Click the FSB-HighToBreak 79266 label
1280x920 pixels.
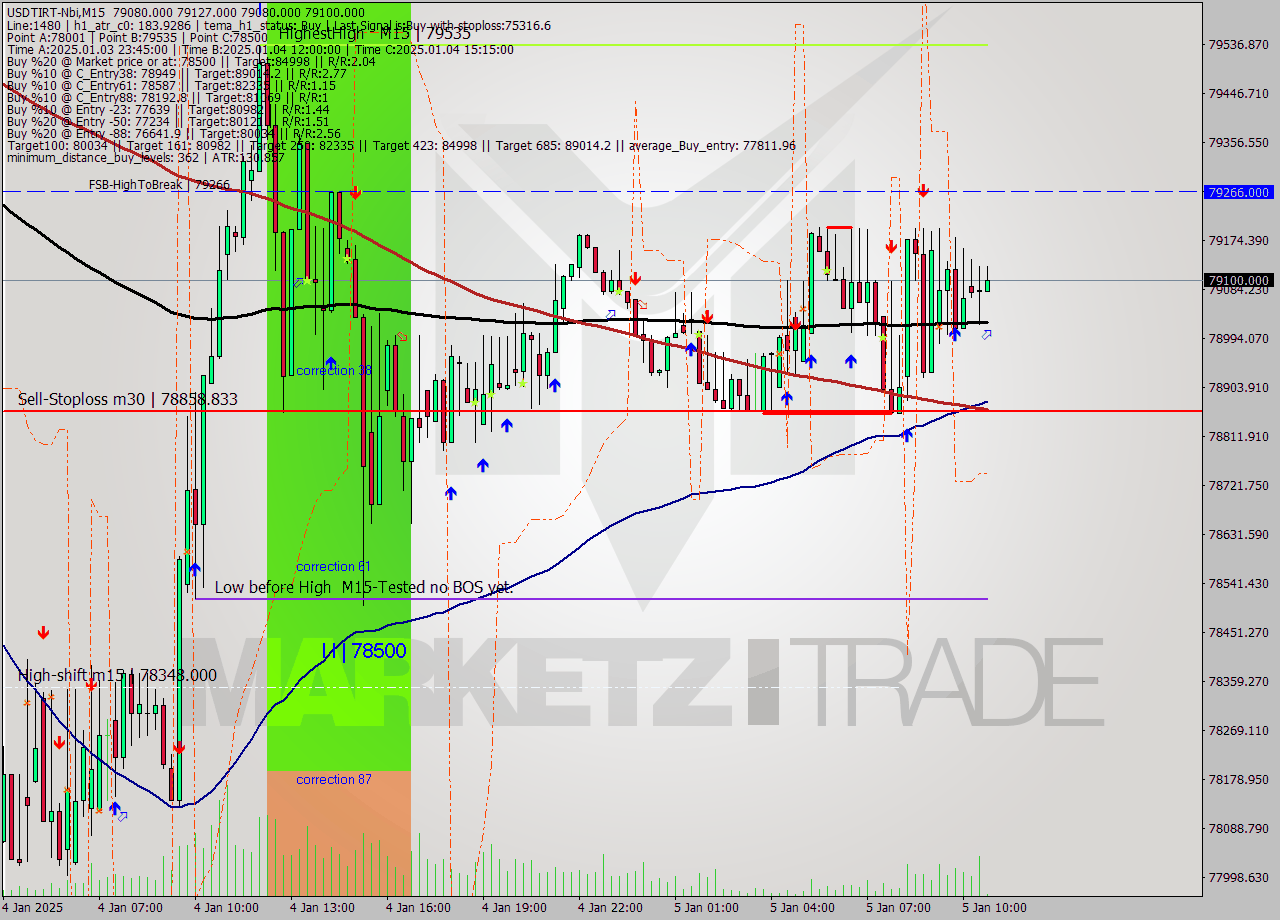159,185
